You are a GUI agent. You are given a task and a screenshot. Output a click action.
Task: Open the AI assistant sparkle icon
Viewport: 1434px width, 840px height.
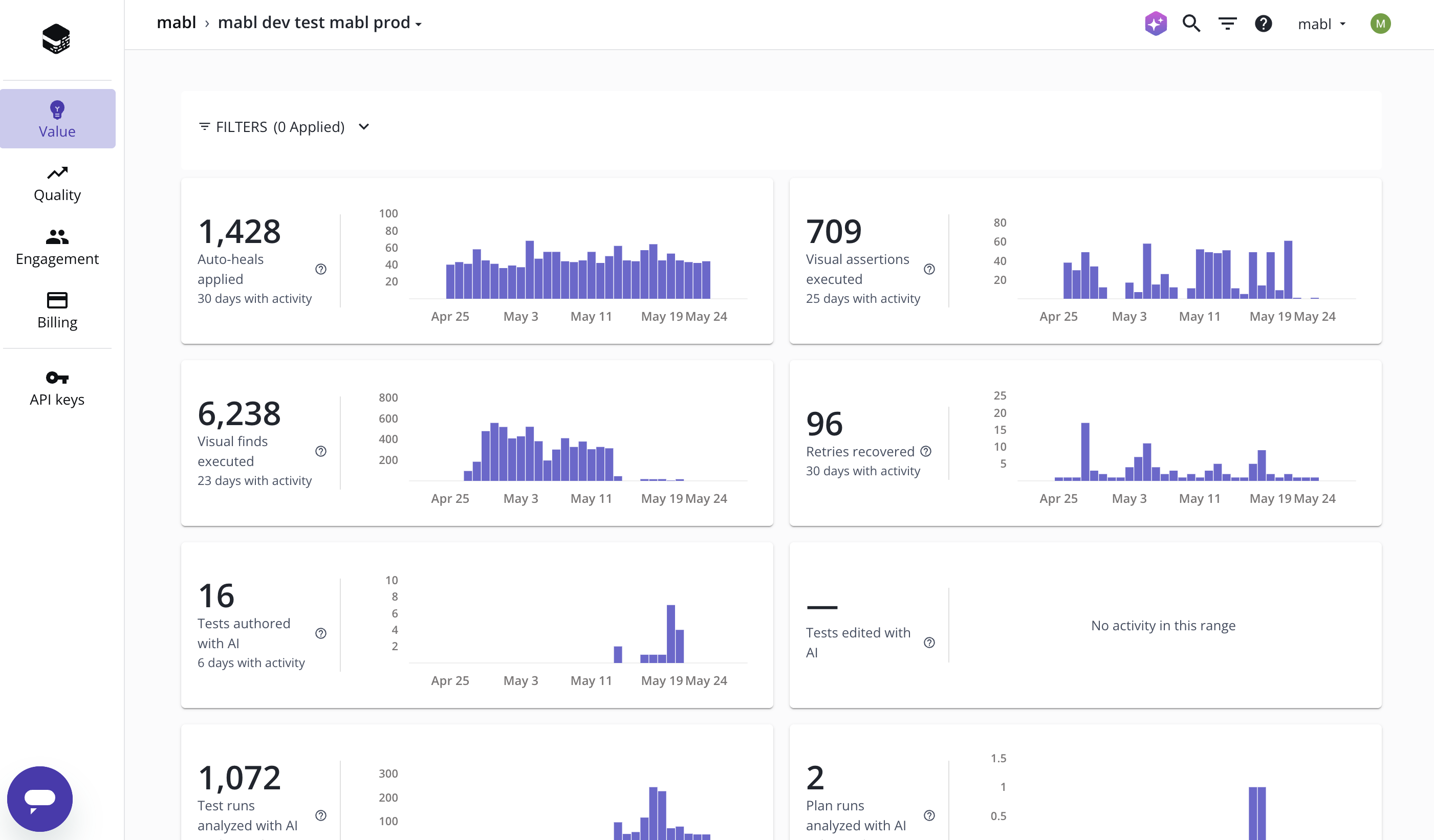[1156, 24]
